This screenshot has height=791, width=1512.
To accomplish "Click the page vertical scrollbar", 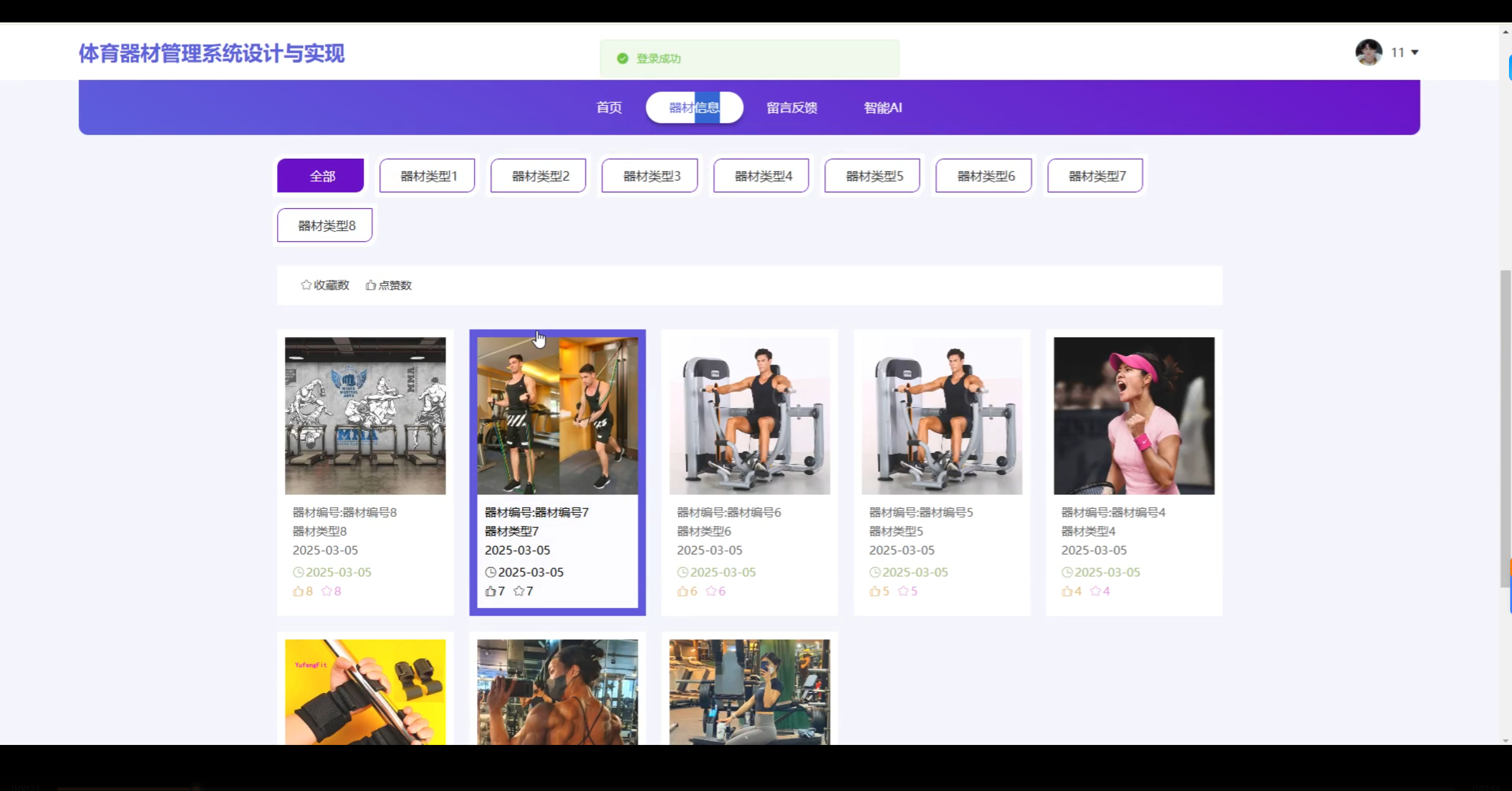I will [1505, 428].
